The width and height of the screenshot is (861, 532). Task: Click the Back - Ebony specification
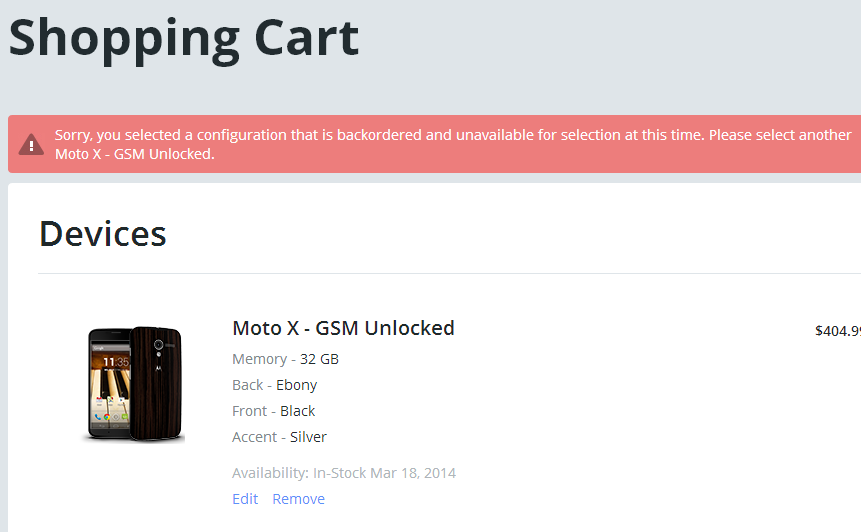point(275,385)
